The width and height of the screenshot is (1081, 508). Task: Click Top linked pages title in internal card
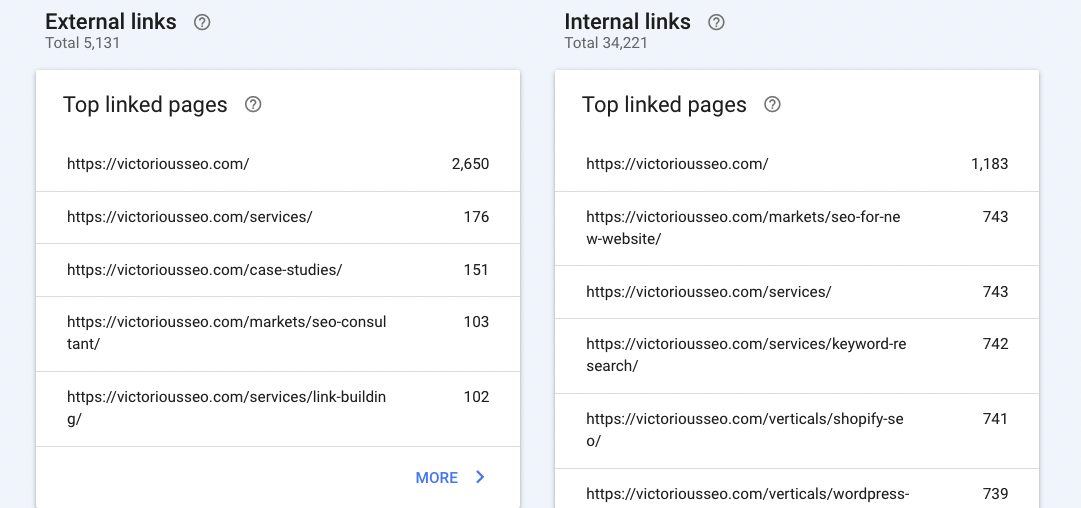pyautogui.click(x=664, y=104)
